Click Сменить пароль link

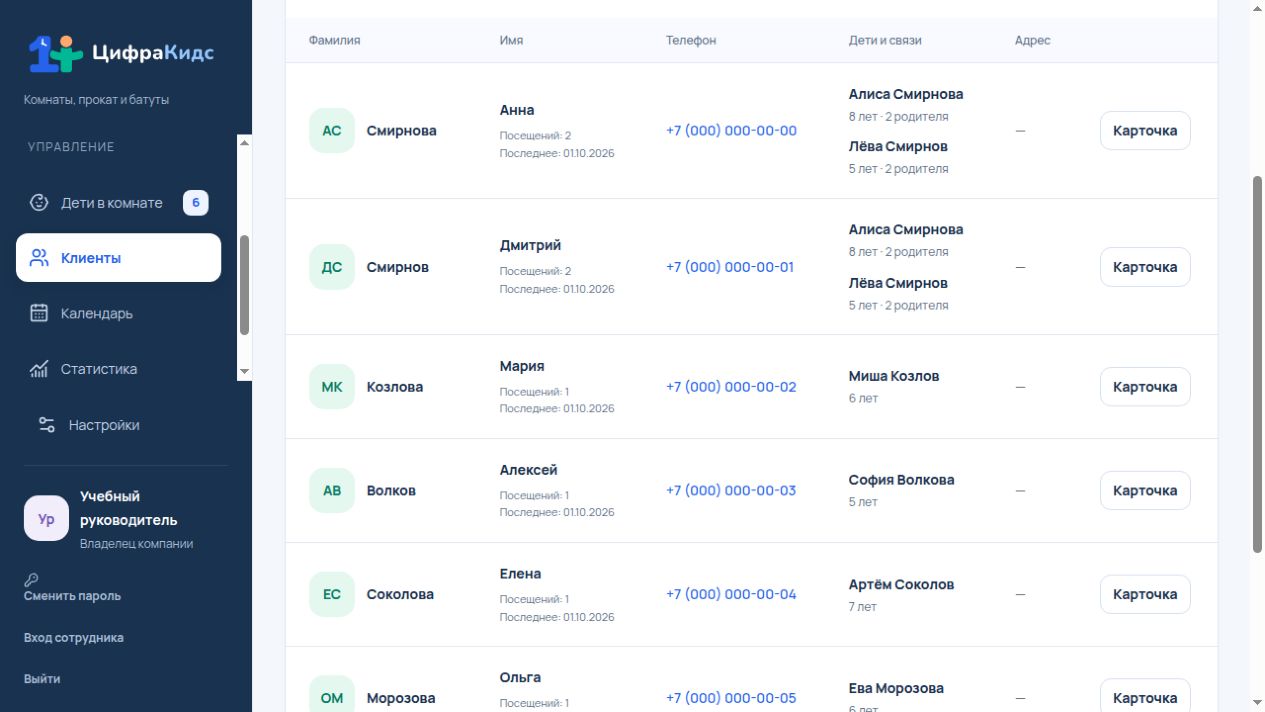click(72, 596)
